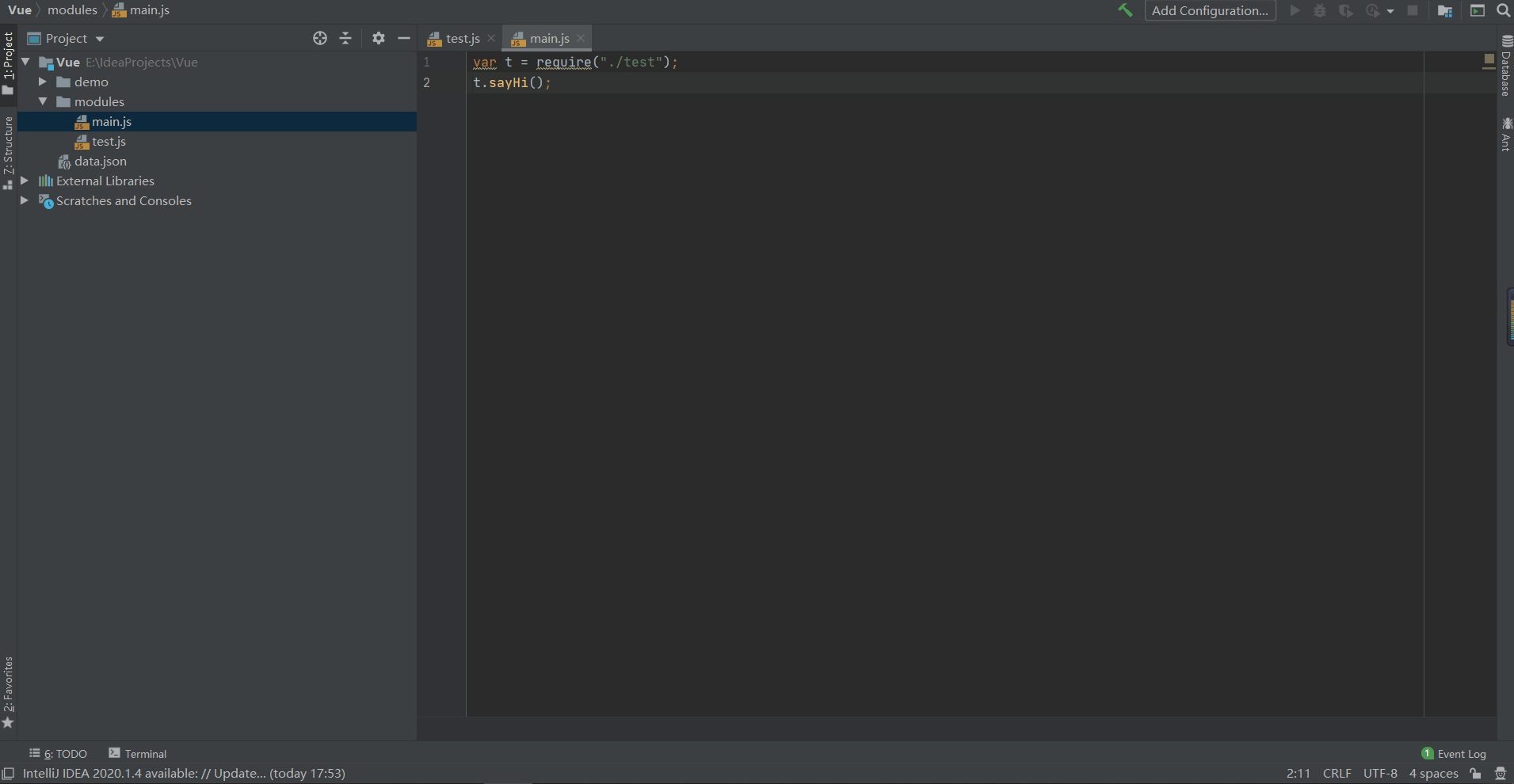Select the demo folder row

(x=217, y=82)
